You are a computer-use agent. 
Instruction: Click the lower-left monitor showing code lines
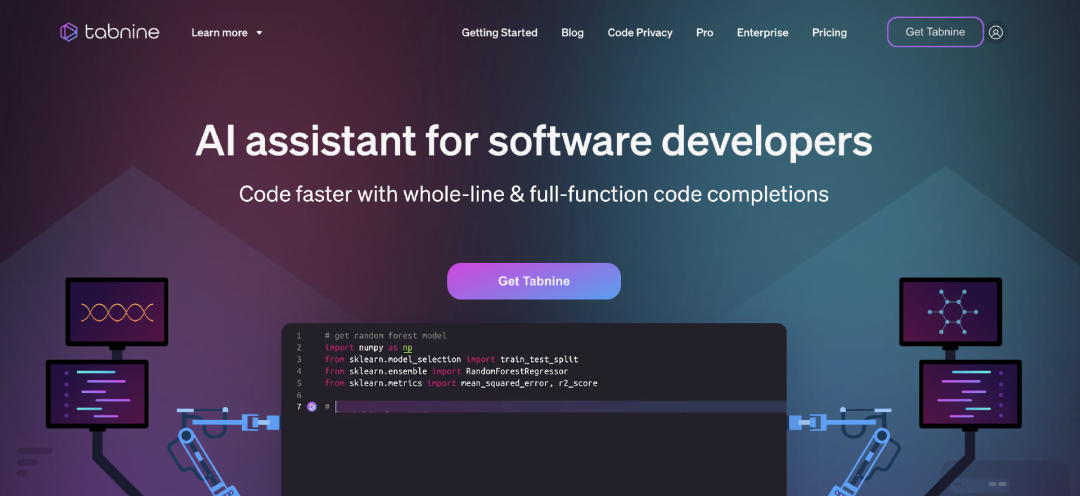coord(96,394)
